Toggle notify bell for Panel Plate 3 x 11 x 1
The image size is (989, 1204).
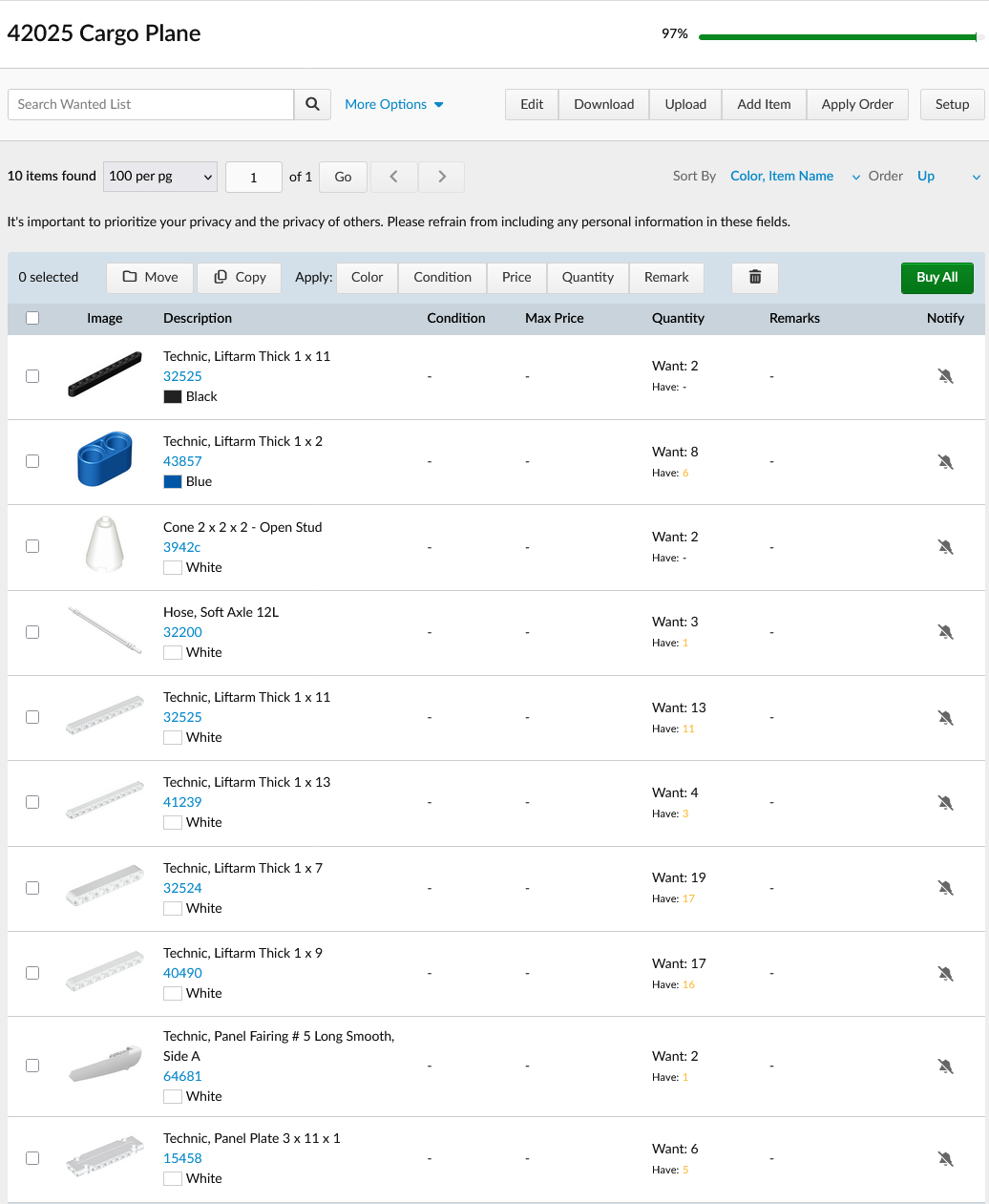point(945,1158)
